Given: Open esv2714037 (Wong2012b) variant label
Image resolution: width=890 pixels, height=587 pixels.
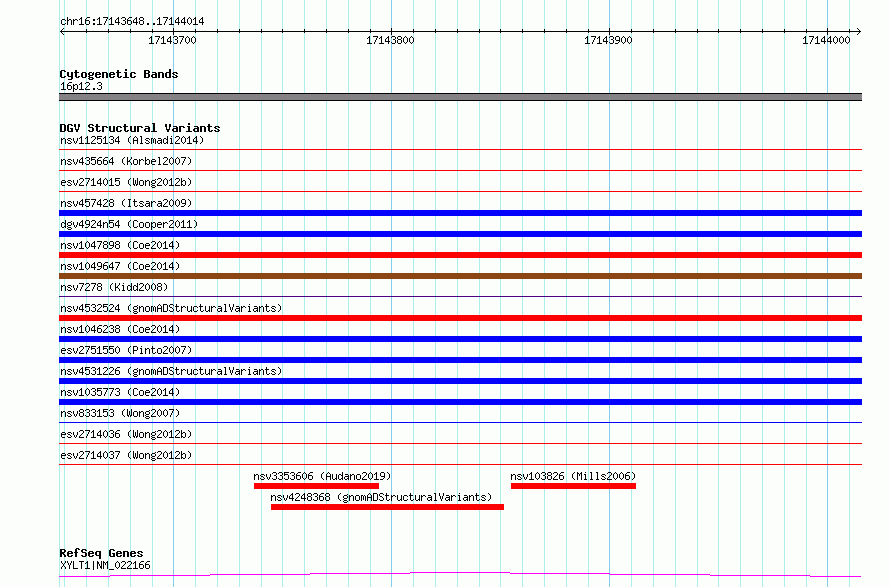Looking at the screenshot, I should (x=126, y=455).
